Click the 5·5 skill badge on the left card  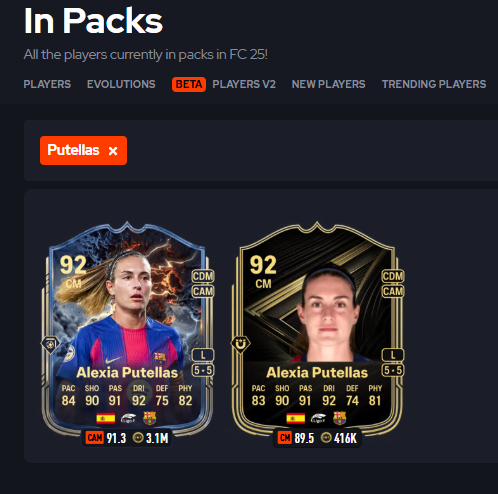coord(203,370)
